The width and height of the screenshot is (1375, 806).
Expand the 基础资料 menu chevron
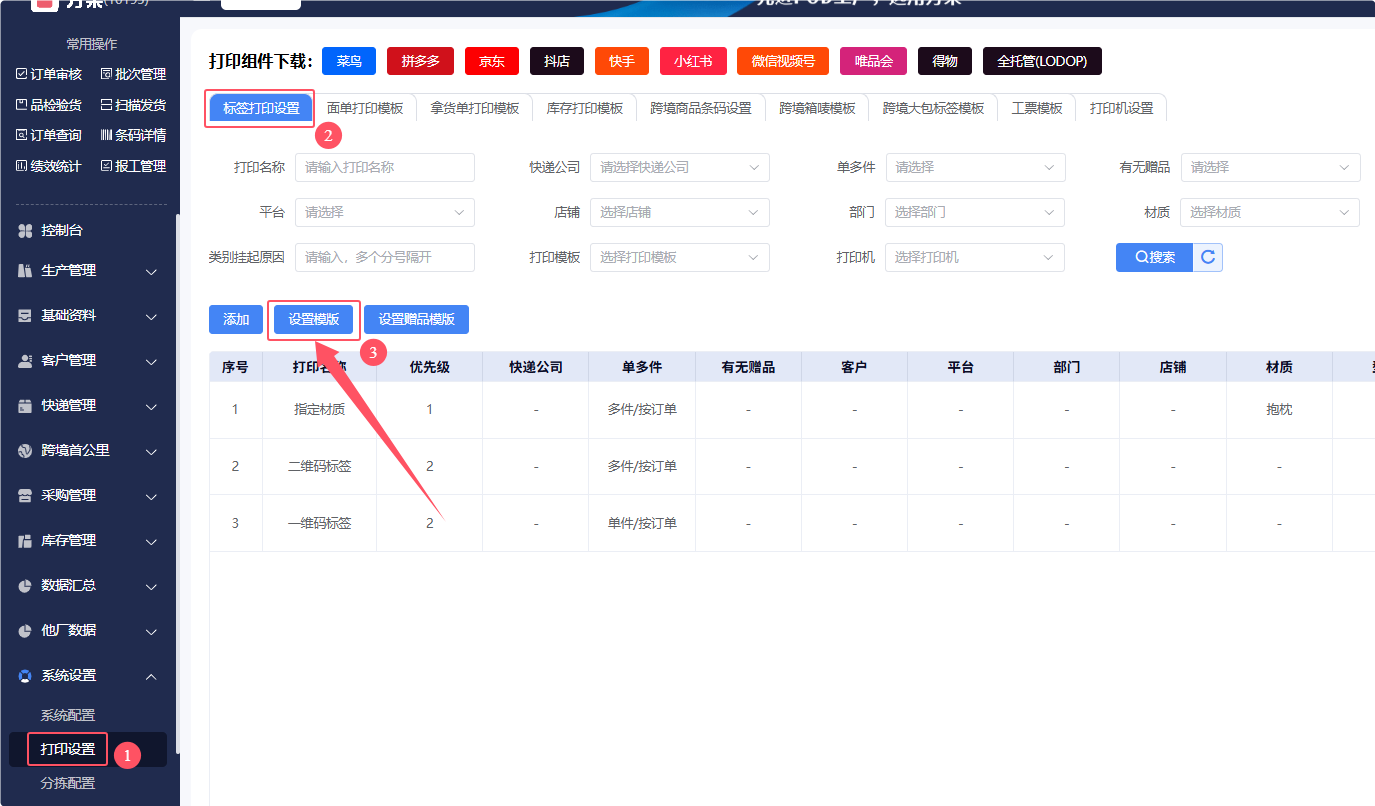pyautogui.click(x=152, y=317)
